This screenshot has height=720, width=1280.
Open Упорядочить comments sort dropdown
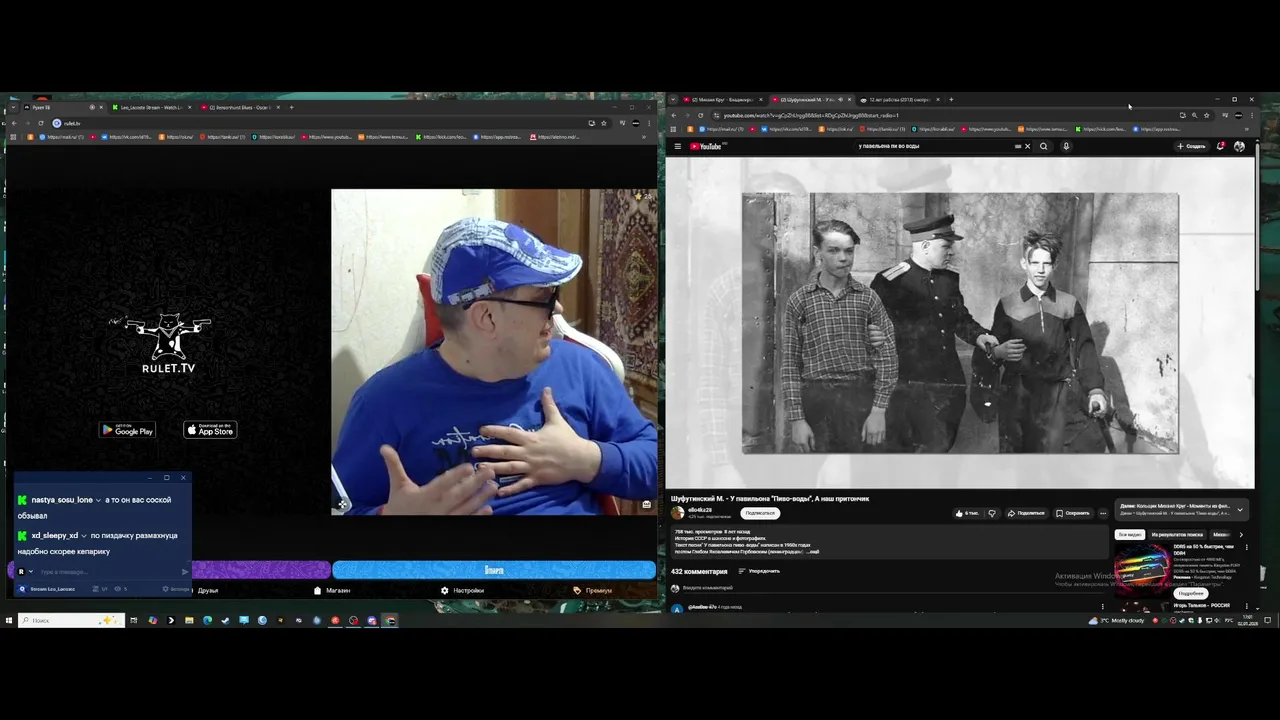coord(759,571)
